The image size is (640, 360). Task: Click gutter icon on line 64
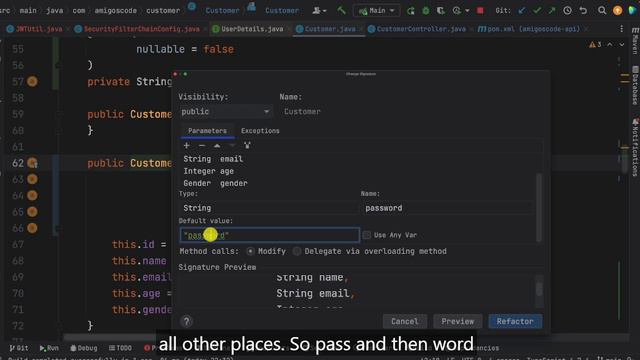32,196
